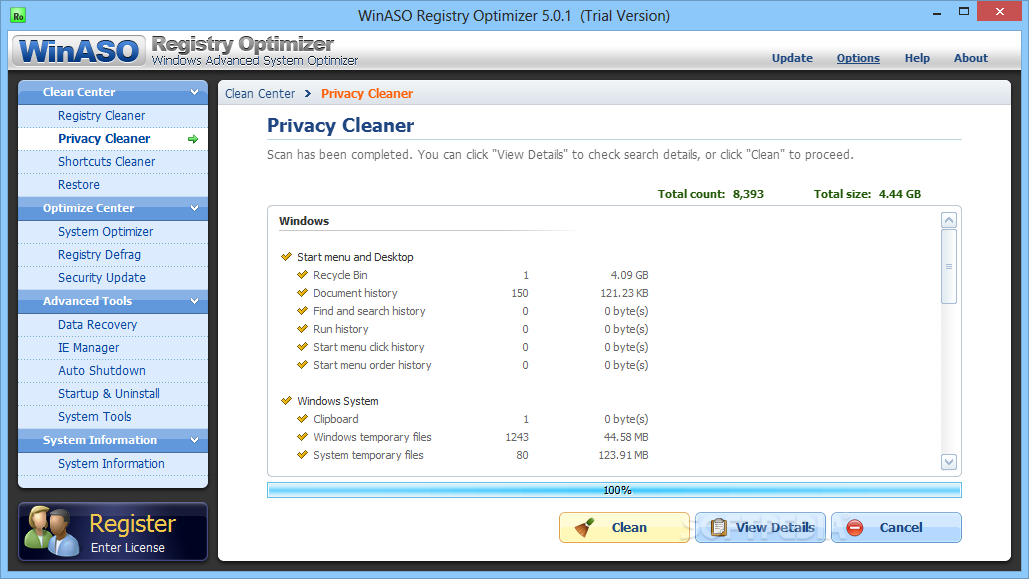1029x579 pixels.
Task: Collapse the Advanced Tools section
Action: (x=194, y=301)
